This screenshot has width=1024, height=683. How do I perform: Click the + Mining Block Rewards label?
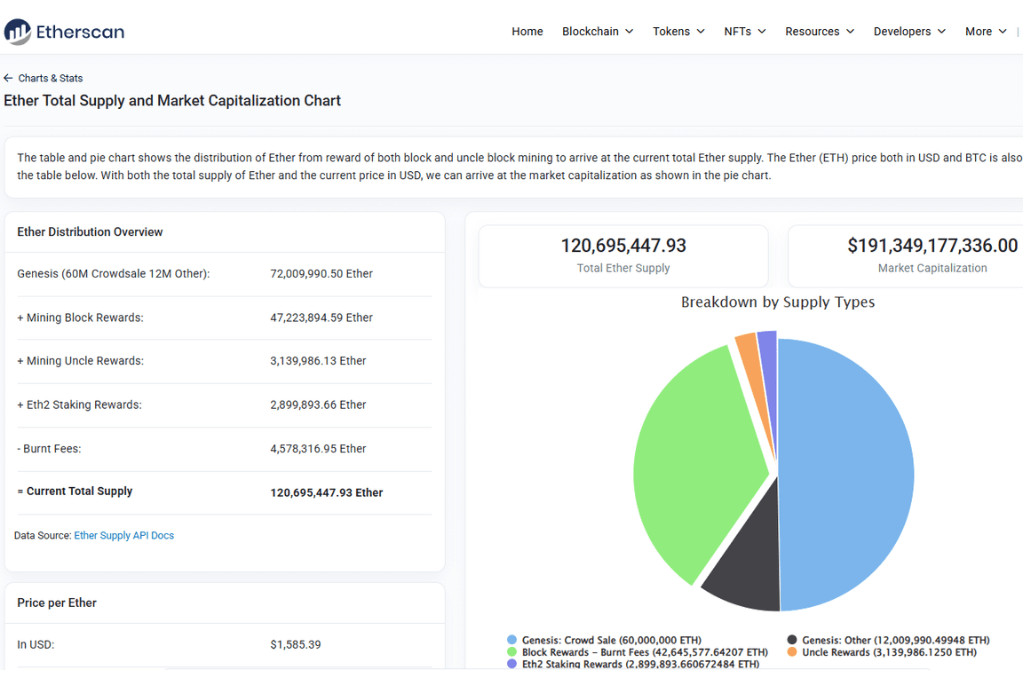[80, 317]
